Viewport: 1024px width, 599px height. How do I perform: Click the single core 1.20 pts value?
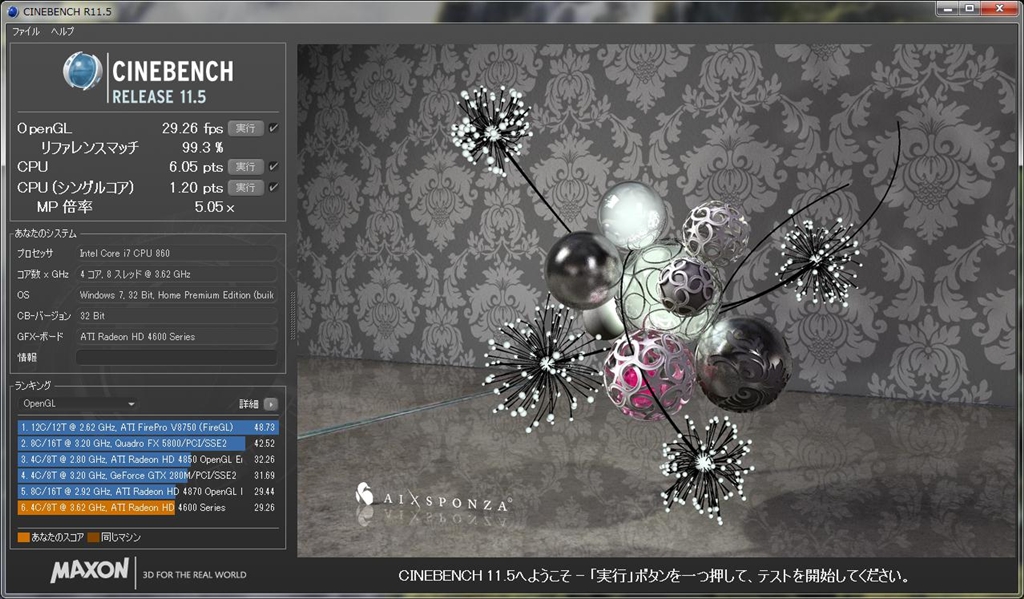(196, 188)
